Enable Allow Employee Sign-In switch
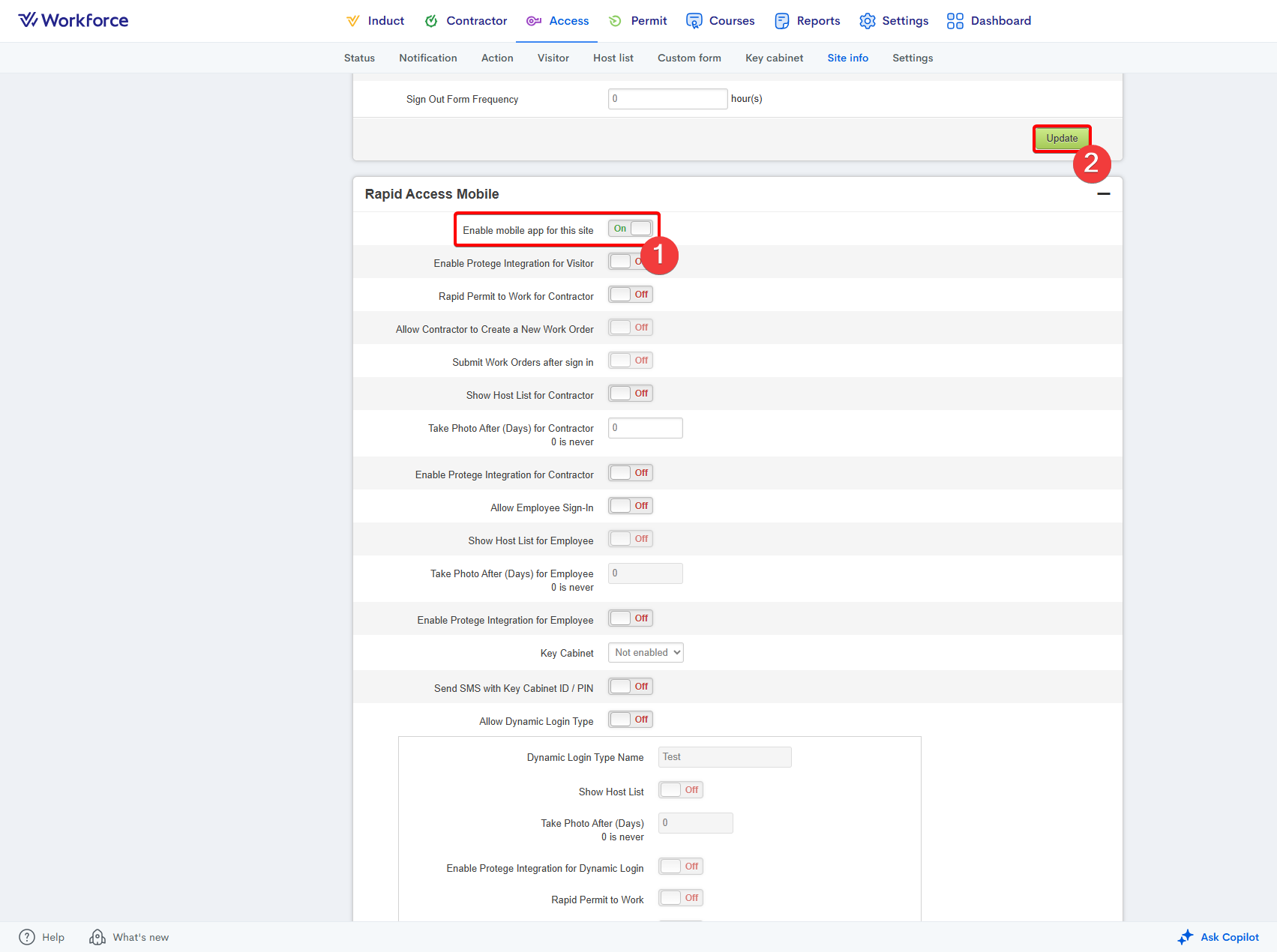 (x=631, y=506)
